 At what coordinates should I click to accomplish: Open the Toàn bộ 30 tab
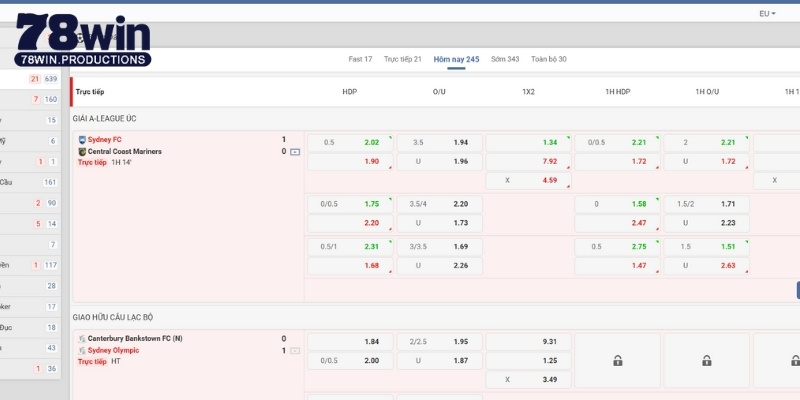[x=549, y=59]
